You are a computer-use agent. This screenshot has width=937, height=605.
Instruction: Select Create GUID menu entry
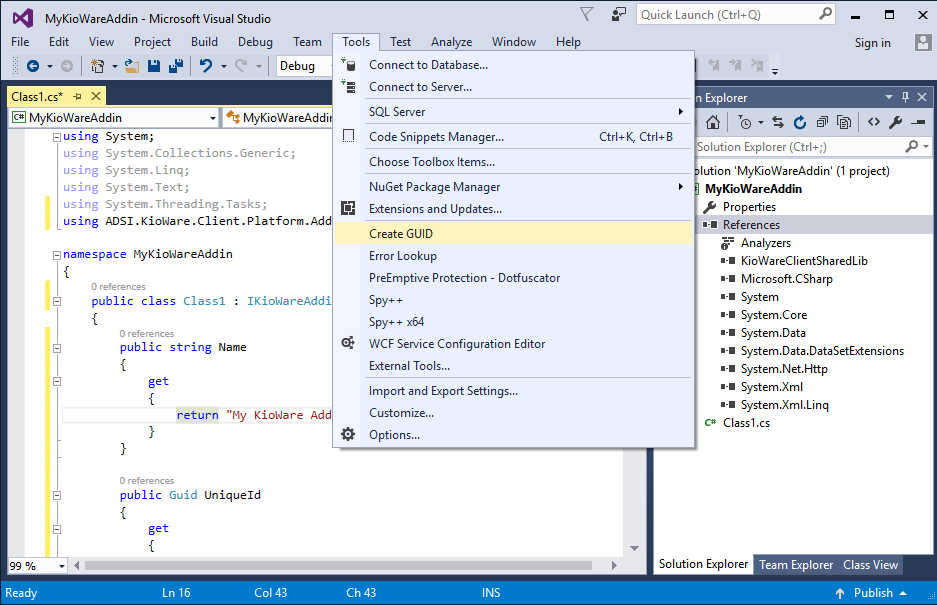[x=513, y=234]
